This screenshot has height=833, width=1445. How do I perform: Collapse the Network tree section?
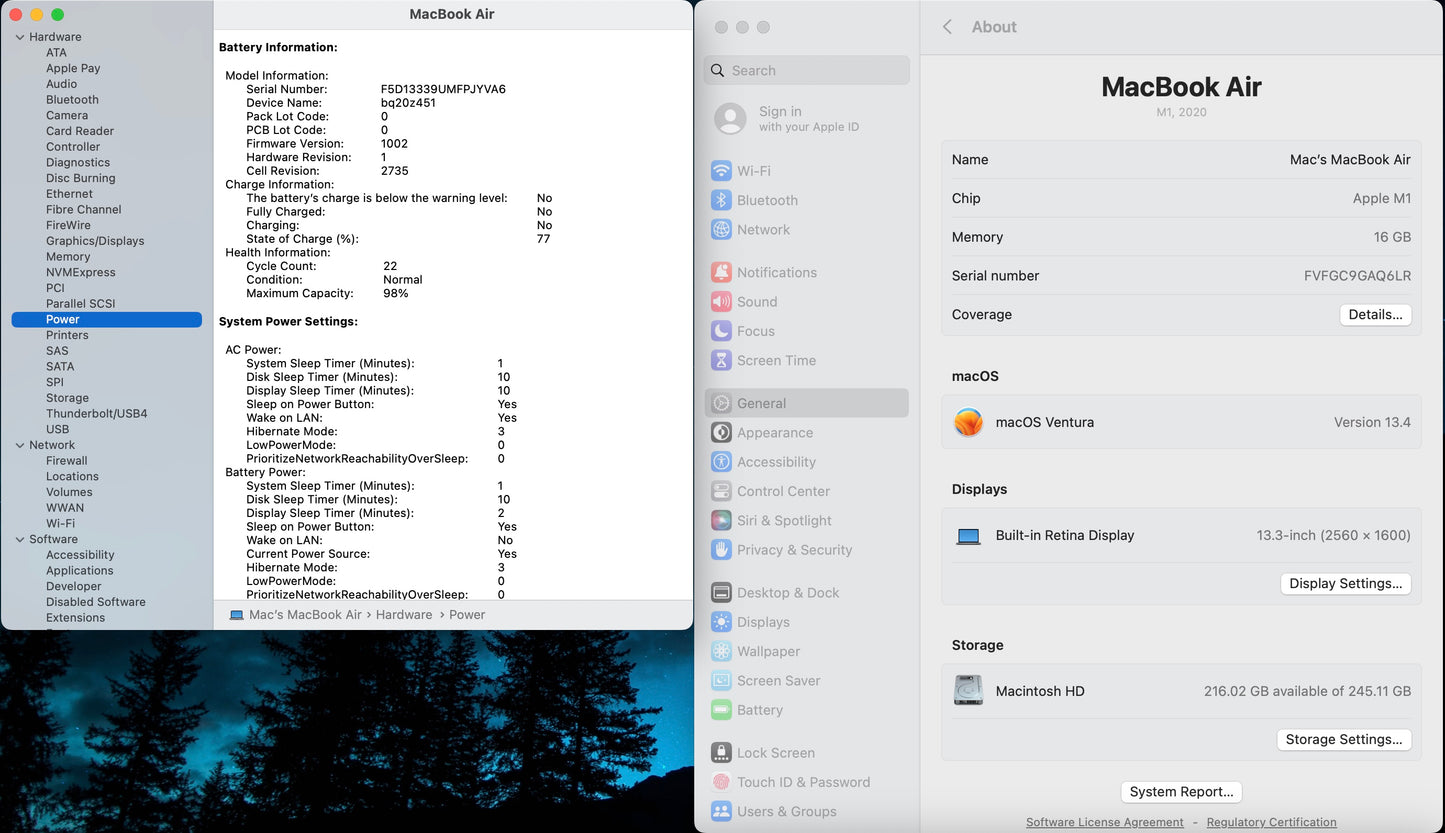[19, 445]
